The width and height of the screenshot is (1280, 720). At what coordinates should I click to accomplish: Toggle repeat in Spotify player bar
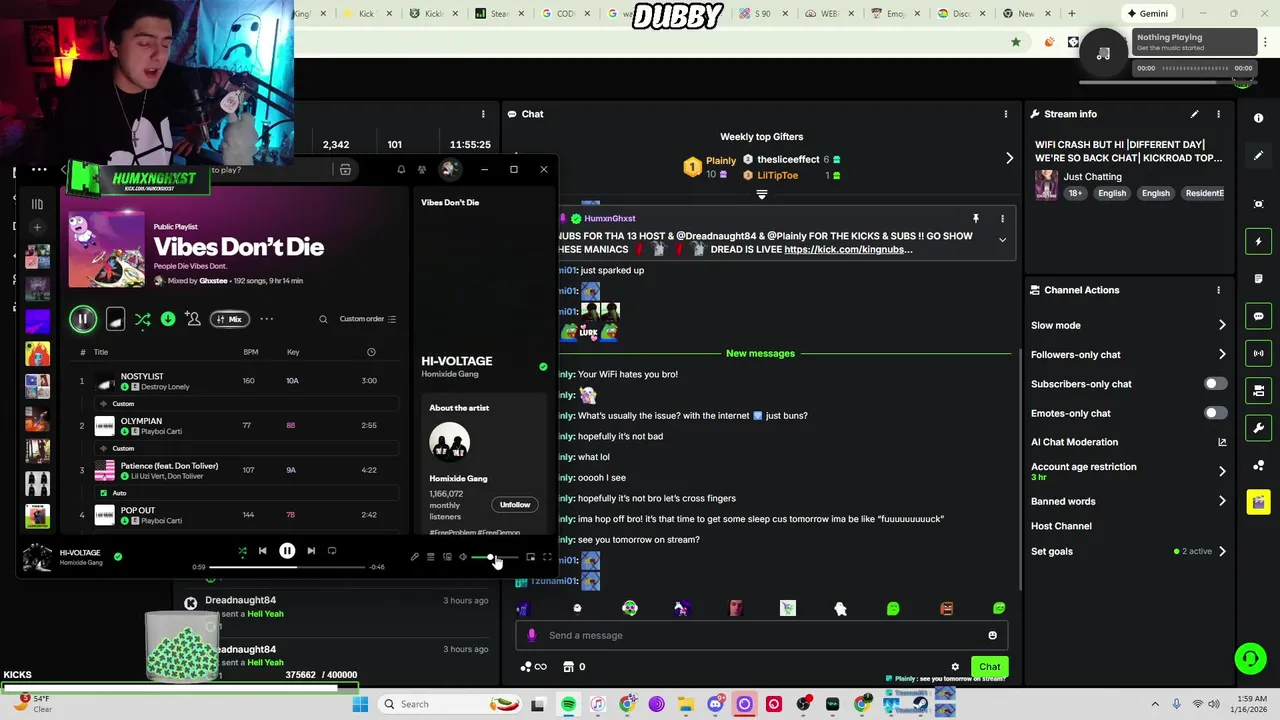332,551
